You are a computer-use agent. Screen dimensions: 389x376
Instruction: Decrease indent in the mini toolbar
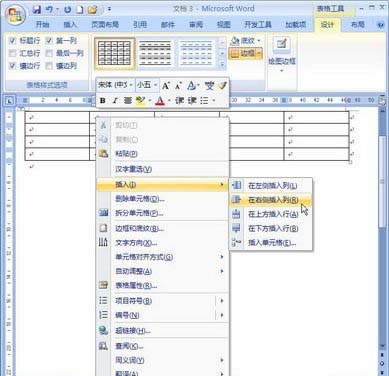point(179,100)
